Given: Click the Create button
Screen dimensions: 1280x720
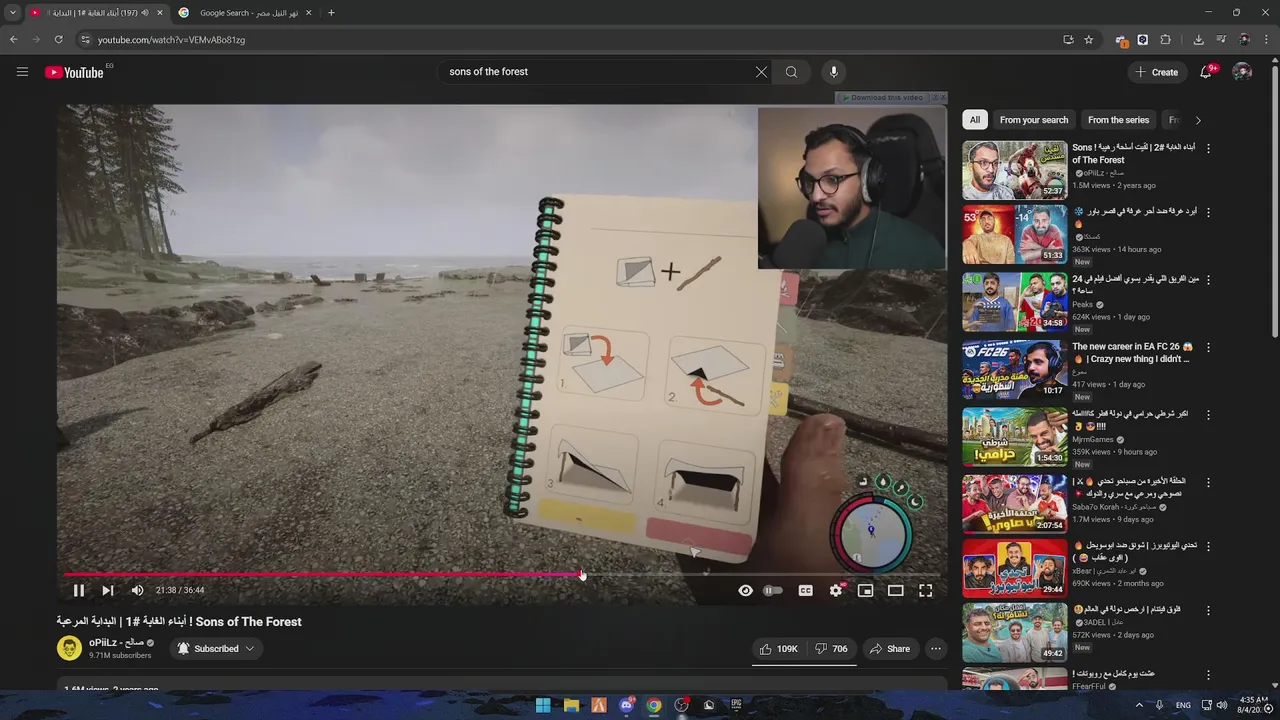Looking at the screenshot, I should pos(1157,72).
